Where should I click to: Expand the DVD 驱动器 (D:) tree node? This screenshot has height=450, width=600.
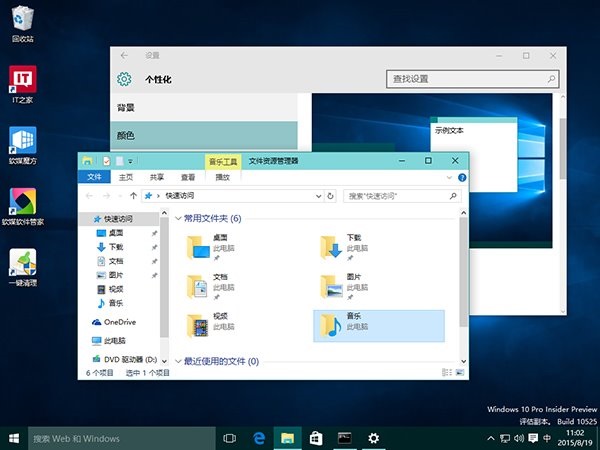point(84,359)
